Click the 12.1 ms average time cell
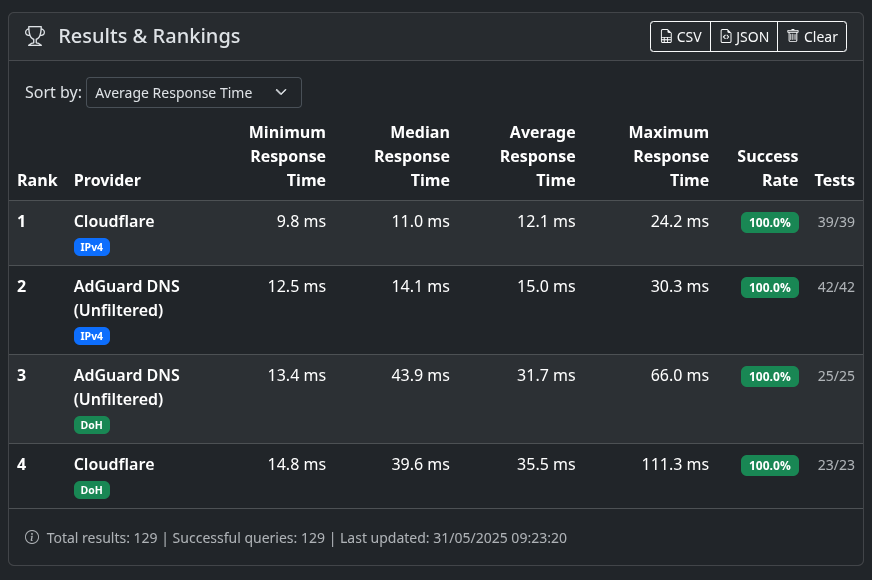The height and width of the screenshot is (580, 872). click(546, 221)
